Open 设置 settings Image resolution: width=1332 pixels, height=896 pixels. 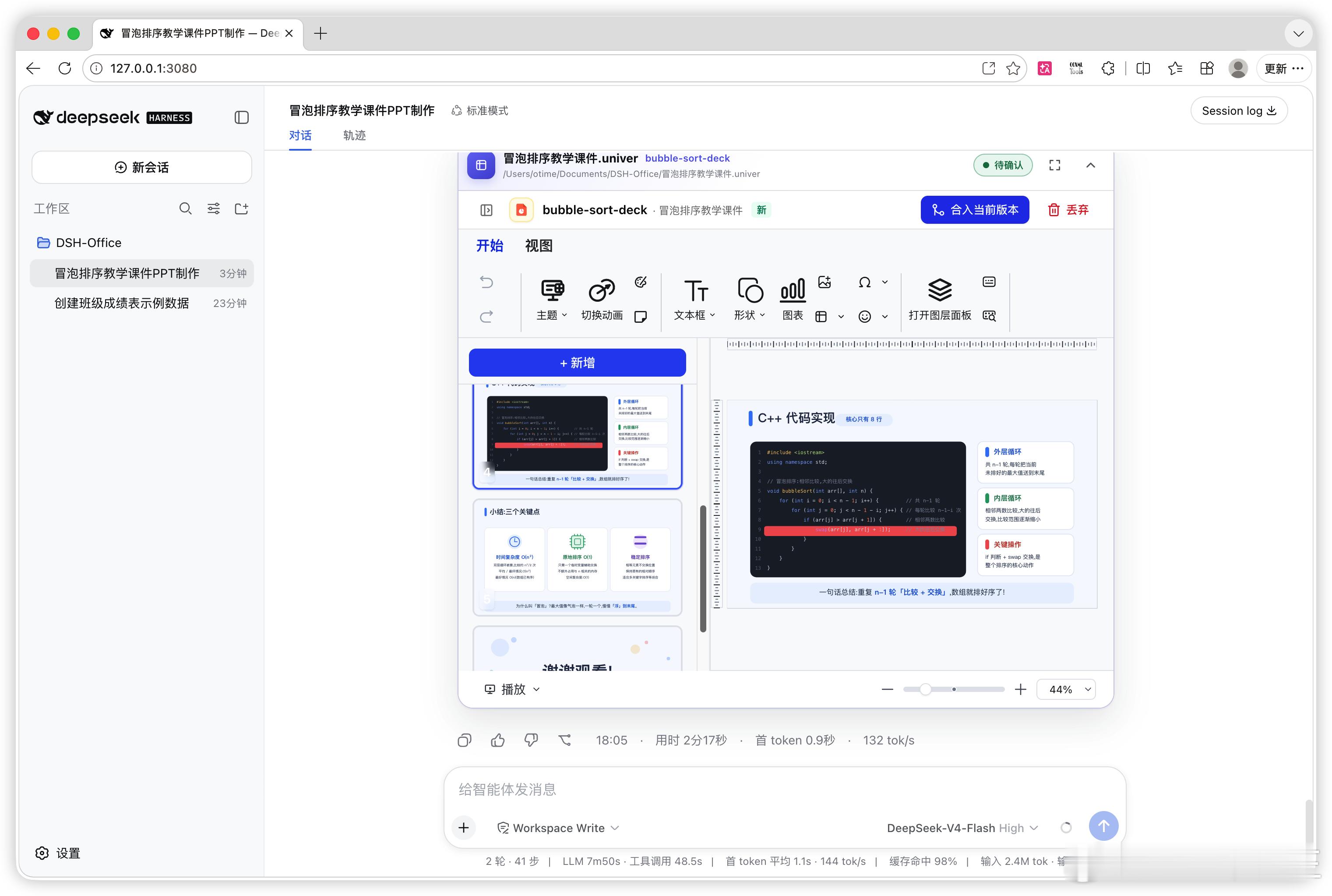(x=58, y=853)
